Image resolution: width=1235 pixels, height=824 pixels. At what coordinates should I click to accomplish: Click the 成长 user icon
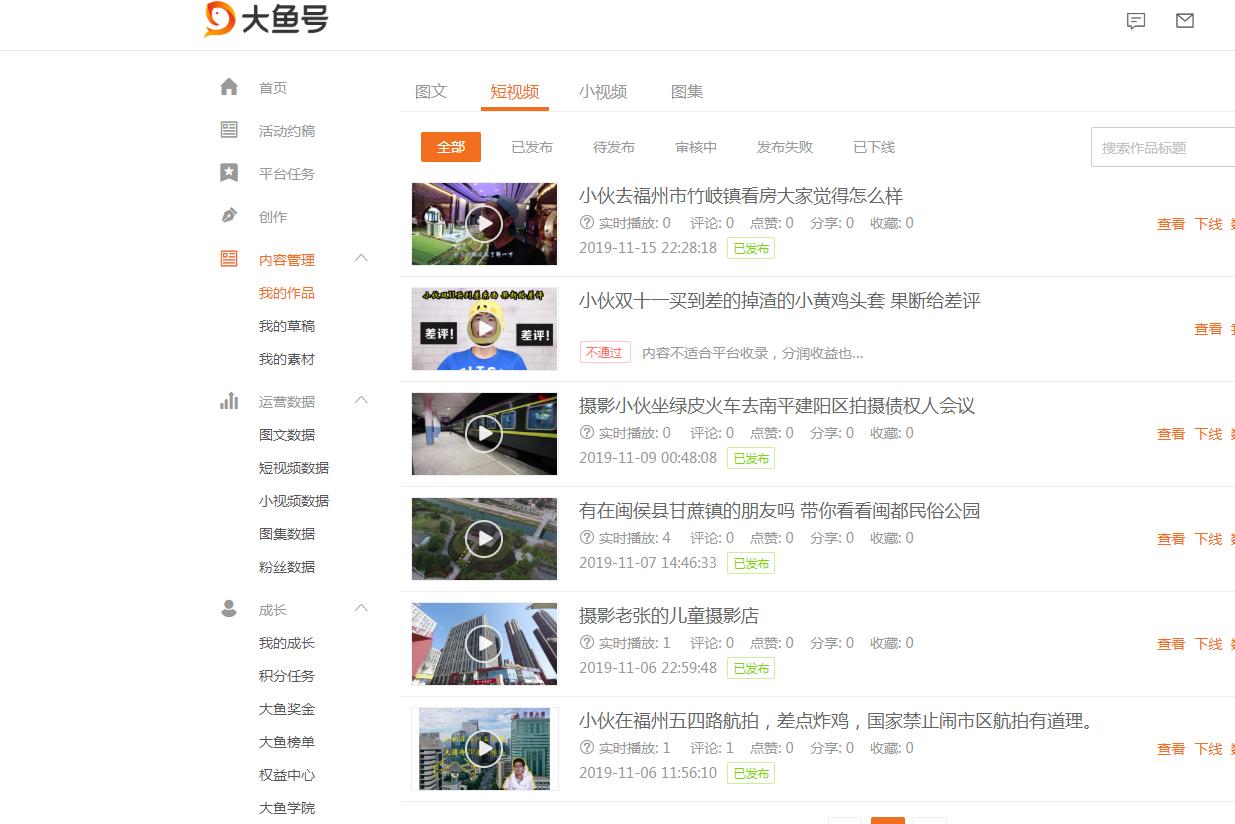pyautogui.click(x=229, y=608)
